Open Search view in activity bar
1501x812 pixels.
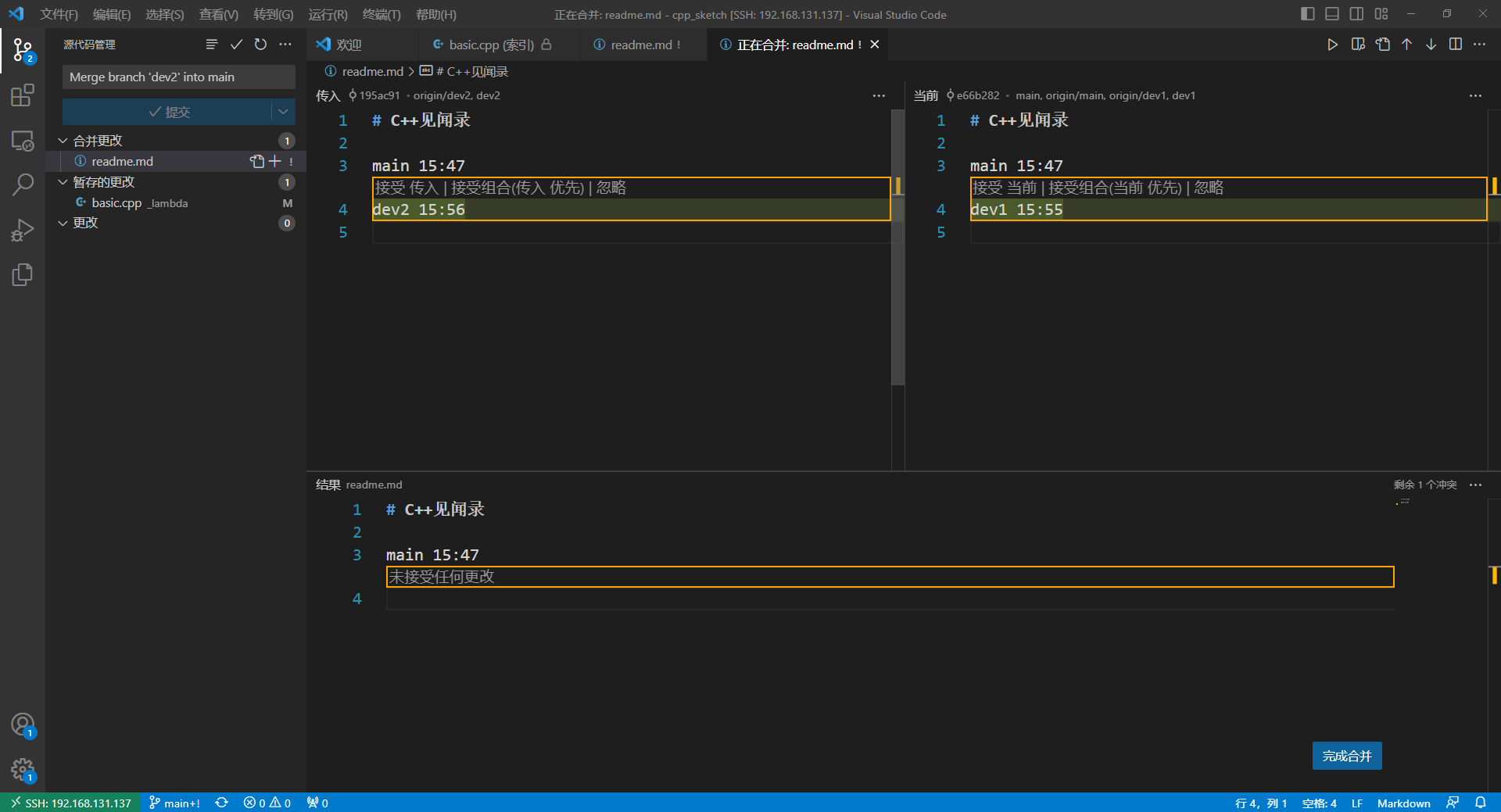[23, 185]
